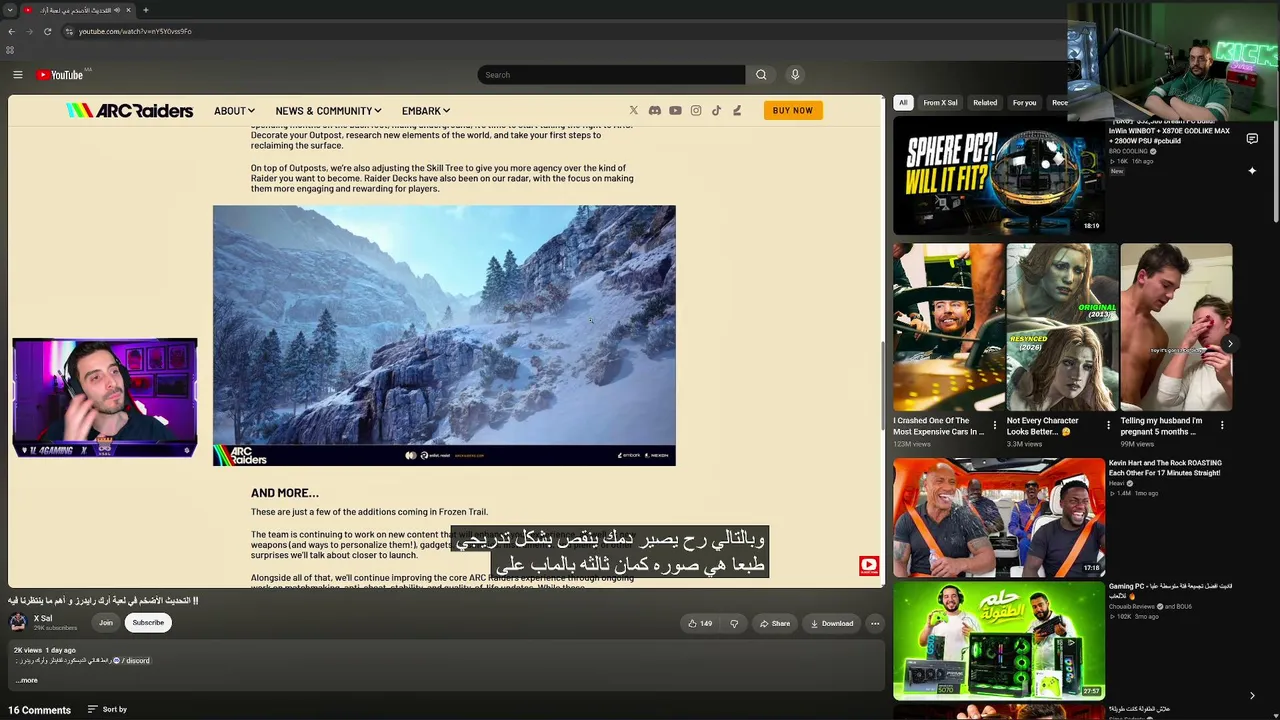Share the video via Share button
Screen dimensions: 1280x720
coord(775,623)
